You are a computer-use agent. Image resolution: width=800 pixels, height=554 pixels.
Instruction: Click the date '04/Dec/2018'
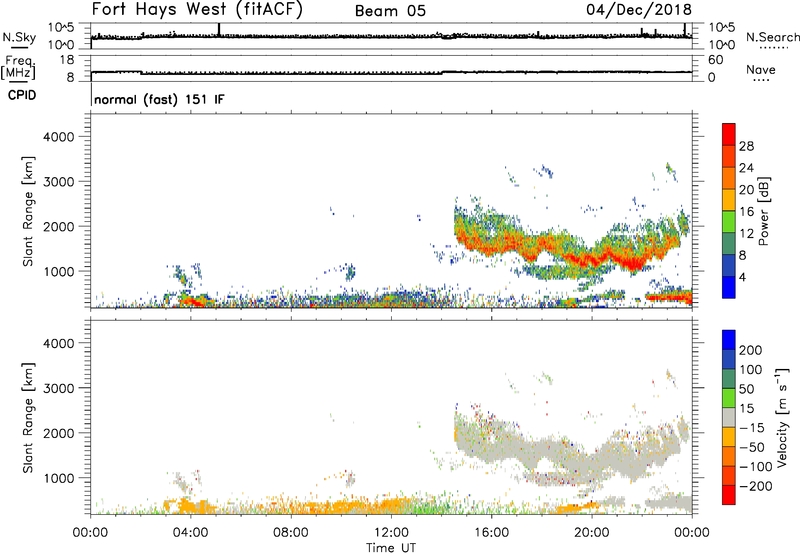pos(639,10)
